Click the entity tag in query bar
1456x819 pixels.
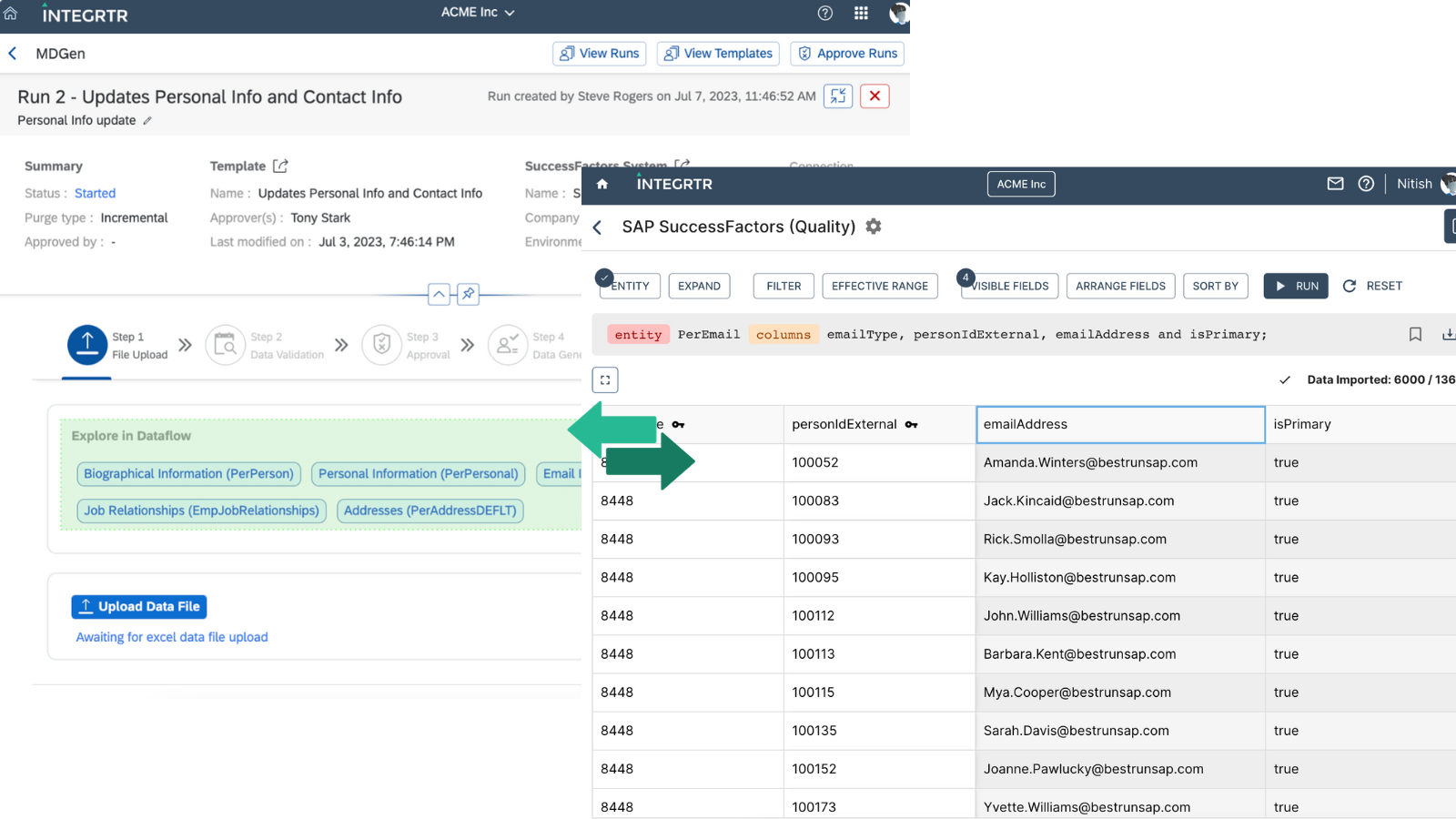pos(639,335)
